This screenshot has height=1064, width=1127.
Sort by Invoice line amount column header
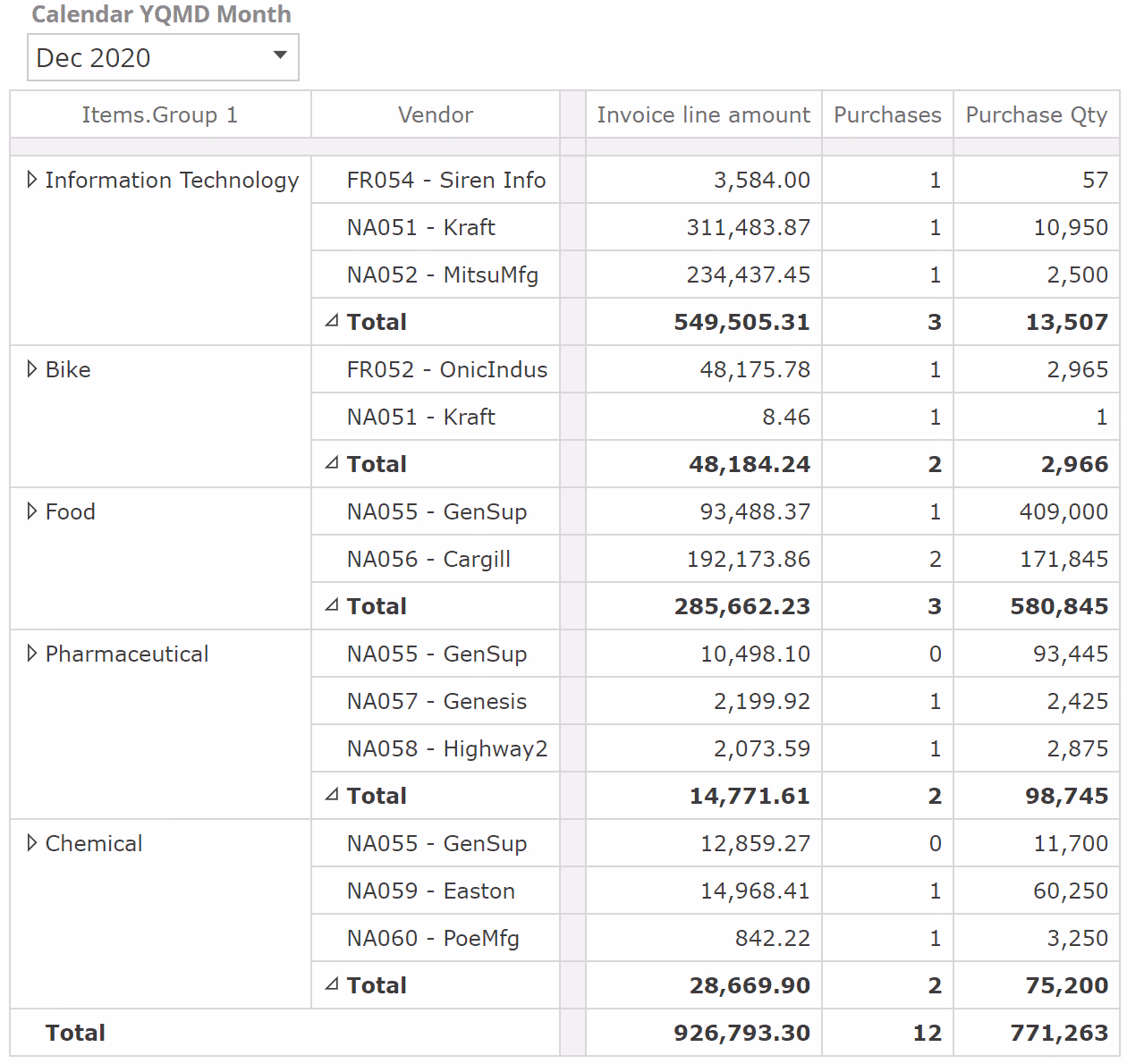pyautogui.click(x=703, y=115)
